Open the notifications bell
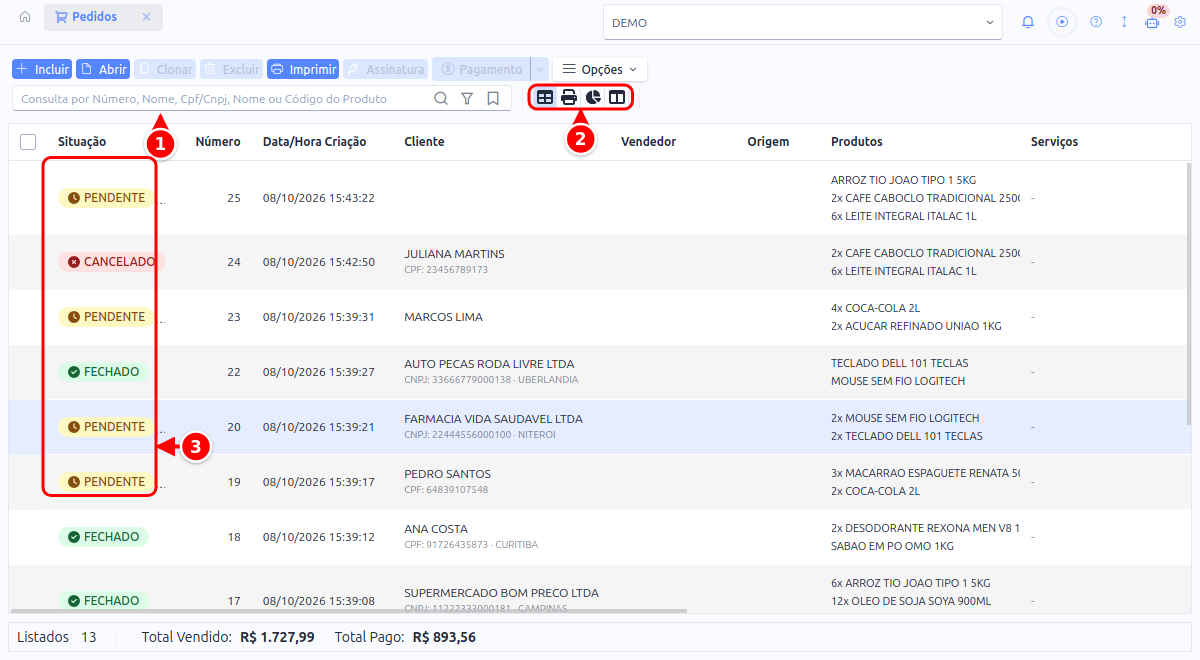The width and height of the screenshot is (1200, 660). [x=1028, y=22]
